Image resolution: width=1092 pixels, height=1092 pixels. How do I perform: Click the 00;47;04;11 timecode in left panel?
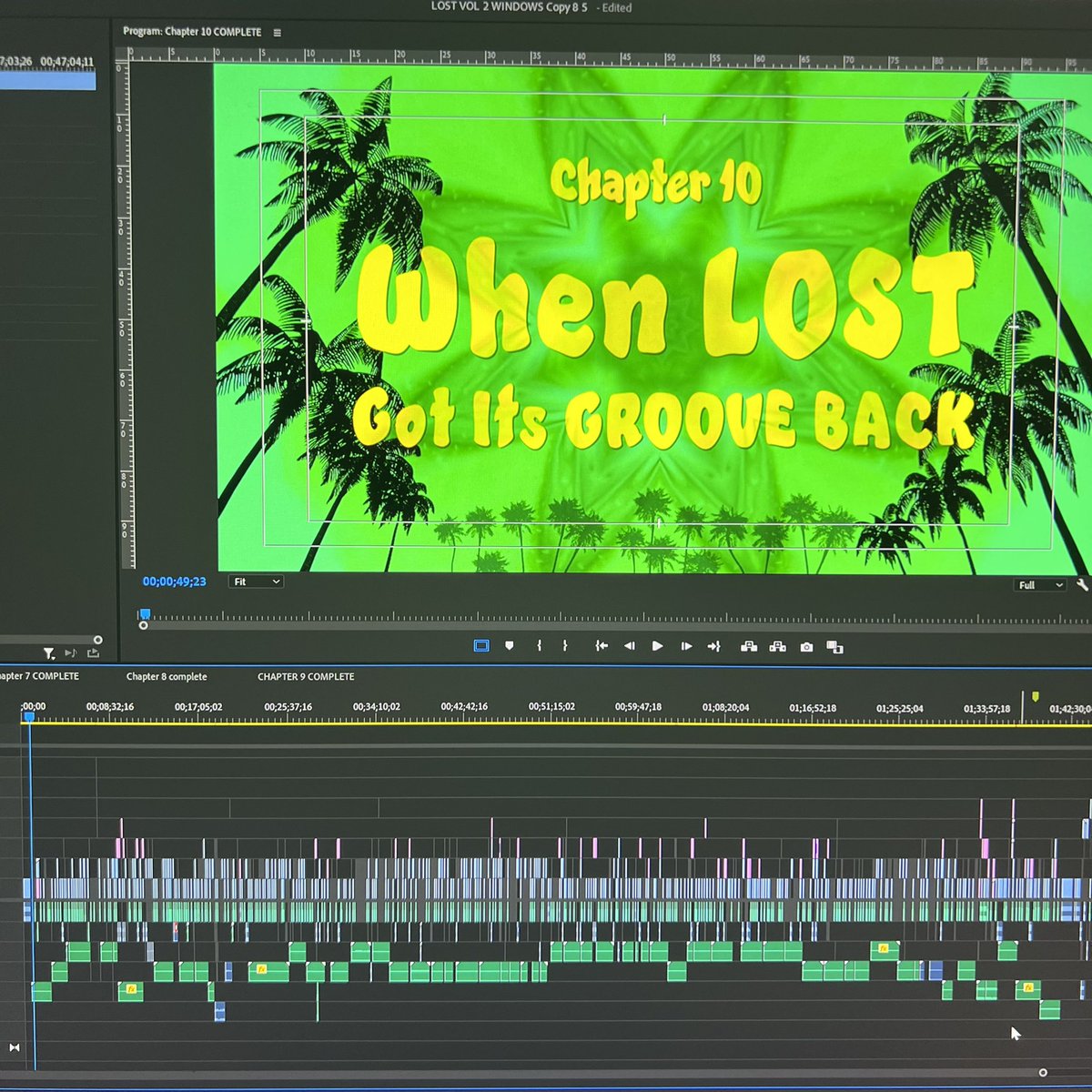tap(66, 62)
